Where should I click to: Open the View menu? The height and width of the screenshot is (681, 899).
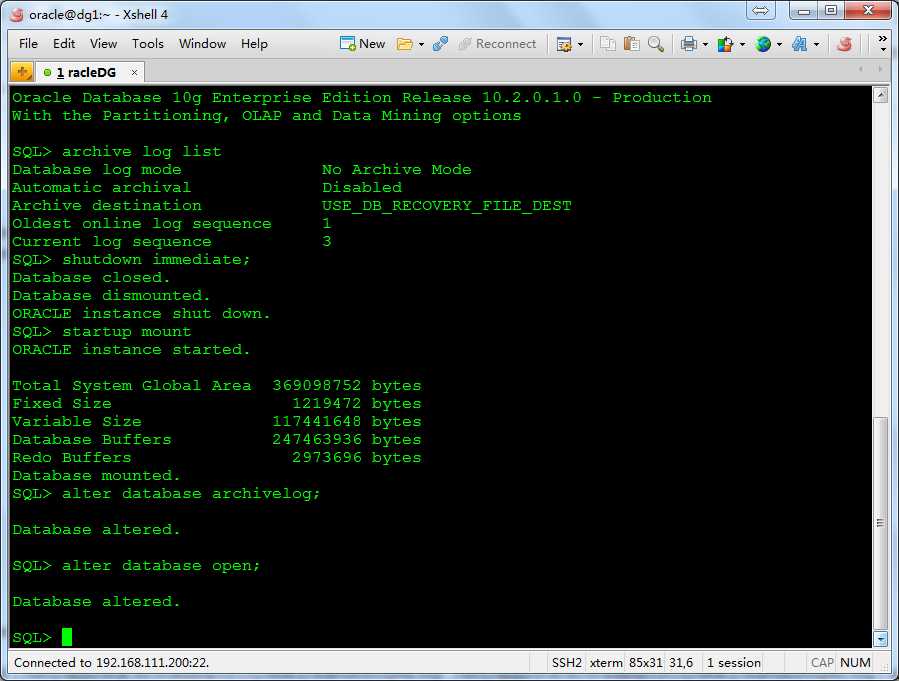click(x=103, y=44)
